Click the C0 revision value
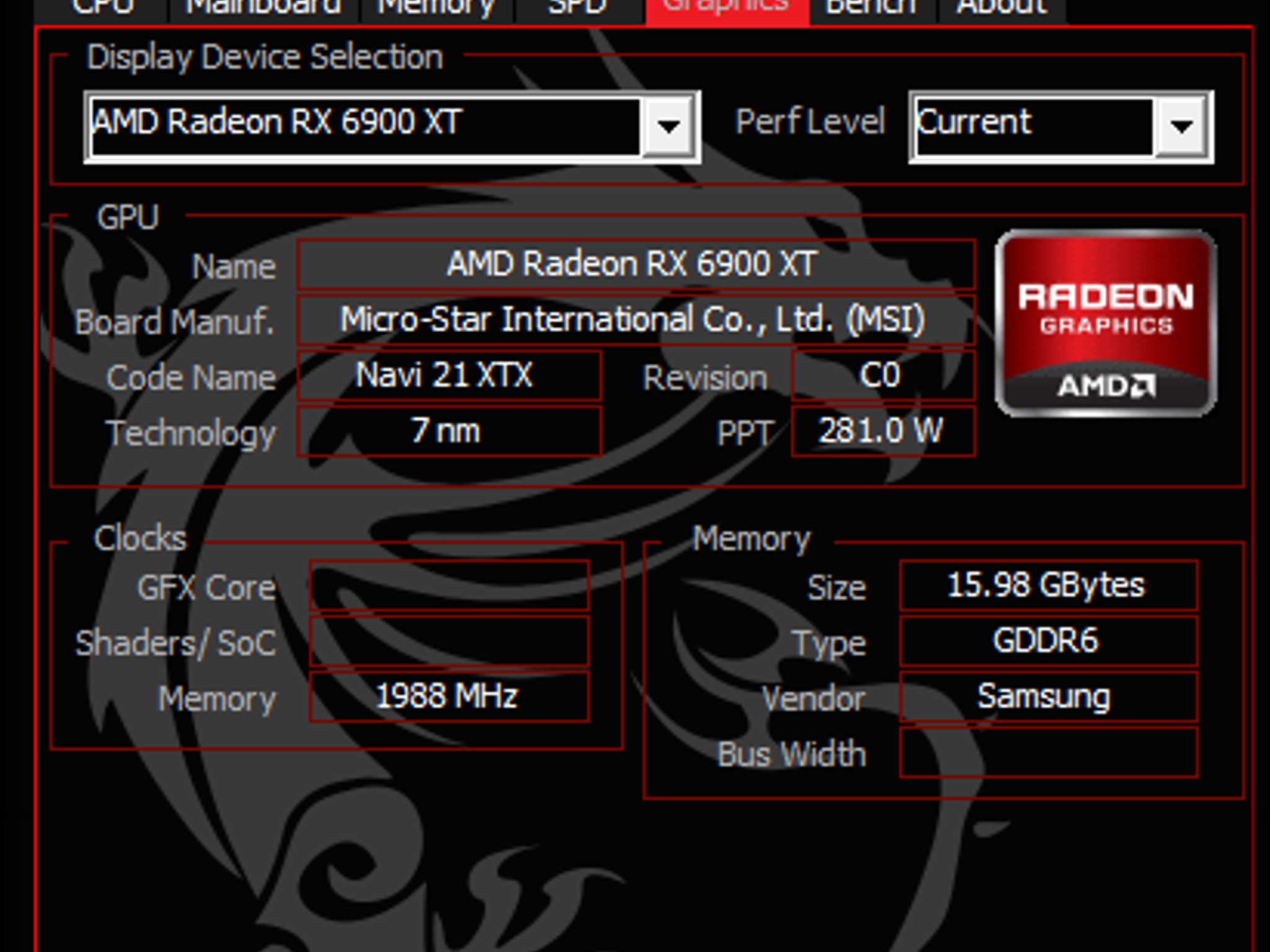The height and width of the screenshot is (952, 1270). tap(883, 376)
